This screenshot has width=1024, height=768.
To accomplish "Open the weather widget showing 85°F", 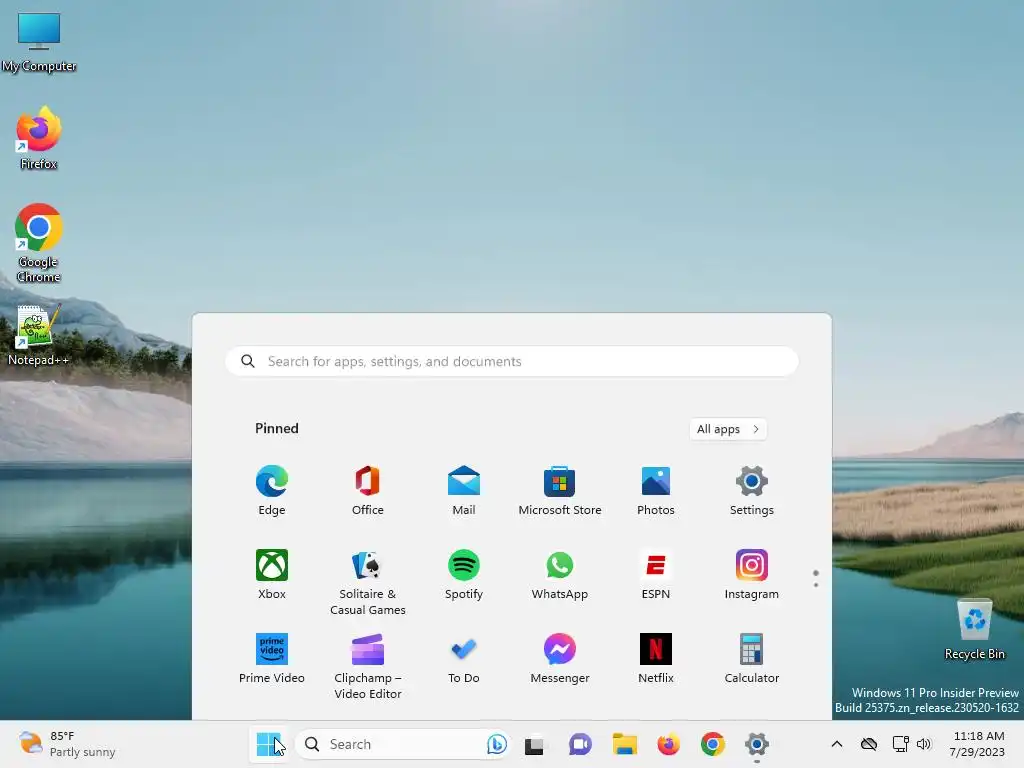I will pos(67,744).
